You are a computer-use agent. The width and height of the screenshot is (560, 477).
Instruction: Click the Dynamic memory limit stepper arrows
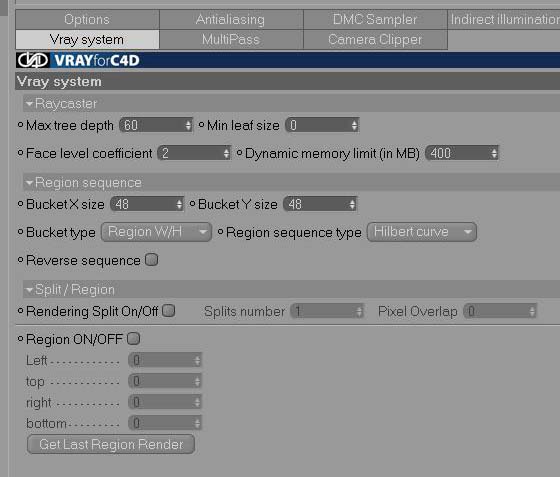(494, 153)
